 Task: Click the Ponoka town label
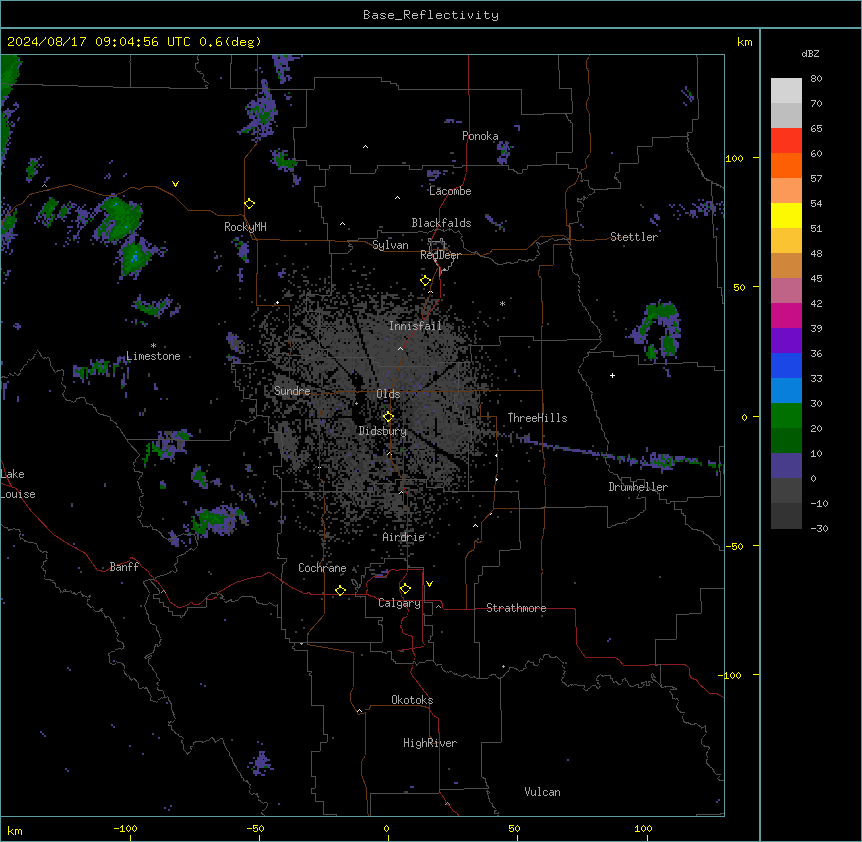(x=480, y=136)
